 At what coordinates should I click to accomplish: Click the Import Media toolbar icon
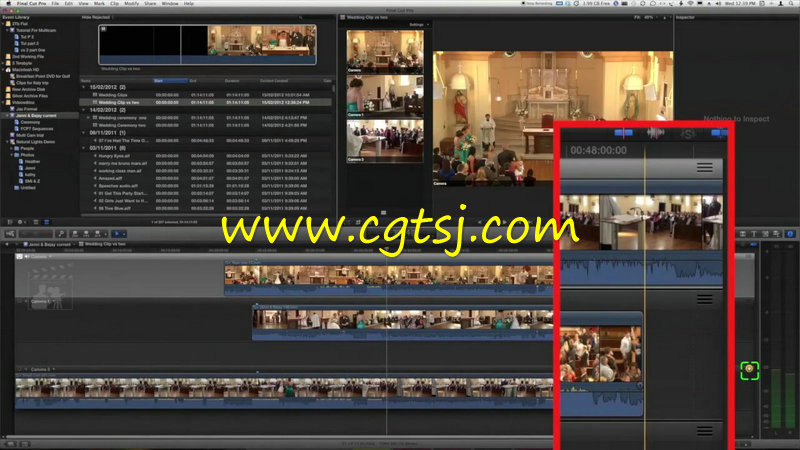(10, 234)
